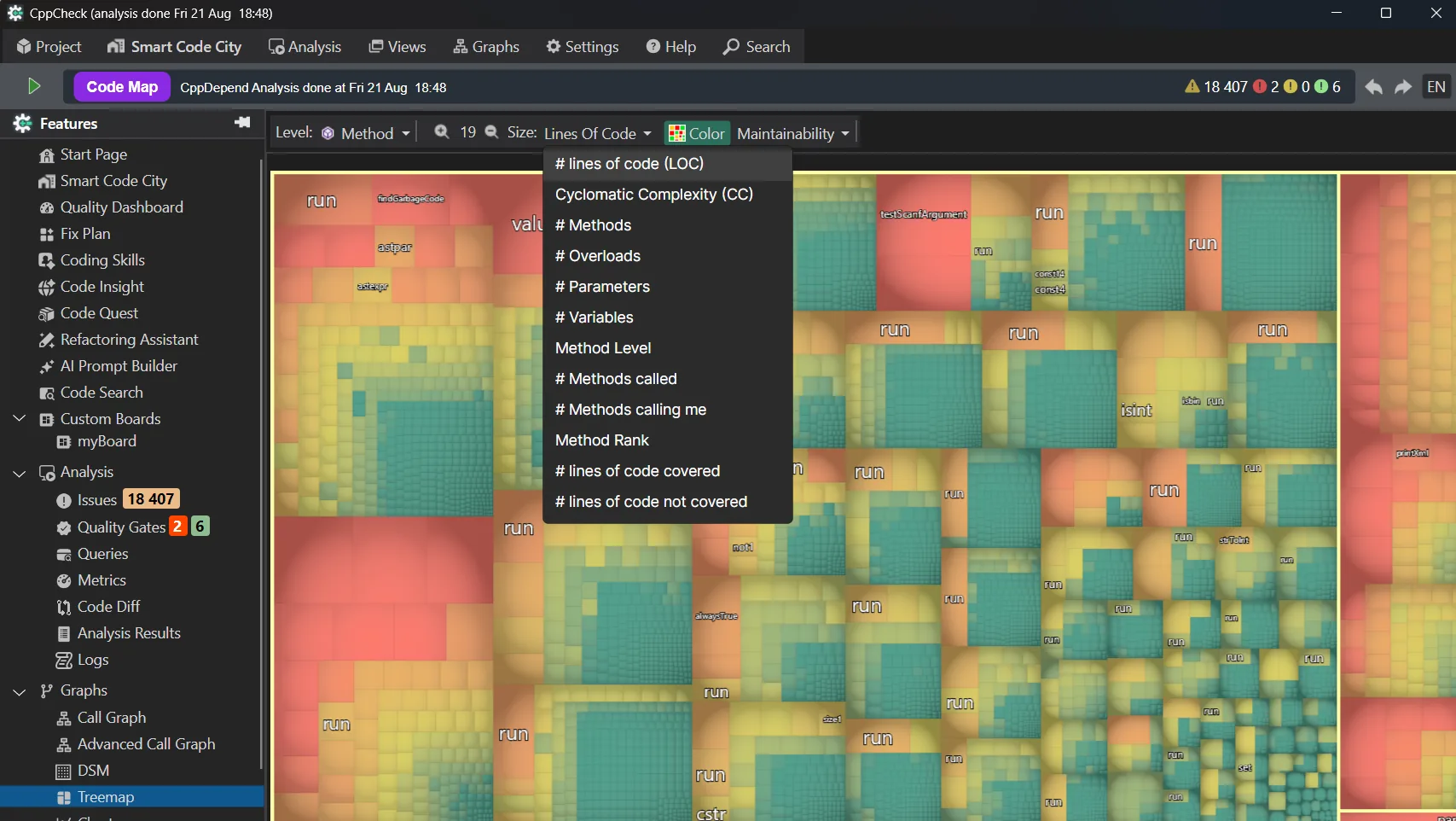Pin the Features panel with pin icon
Viewport: 1456px width, 821px height.
coord(242,123)
